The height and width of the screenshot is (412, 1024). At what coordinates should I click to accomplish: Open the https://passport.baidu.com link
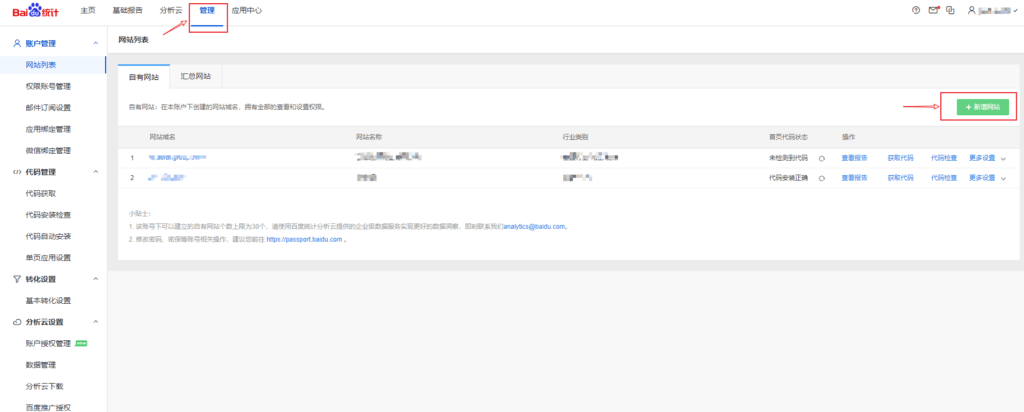[304, 240]
